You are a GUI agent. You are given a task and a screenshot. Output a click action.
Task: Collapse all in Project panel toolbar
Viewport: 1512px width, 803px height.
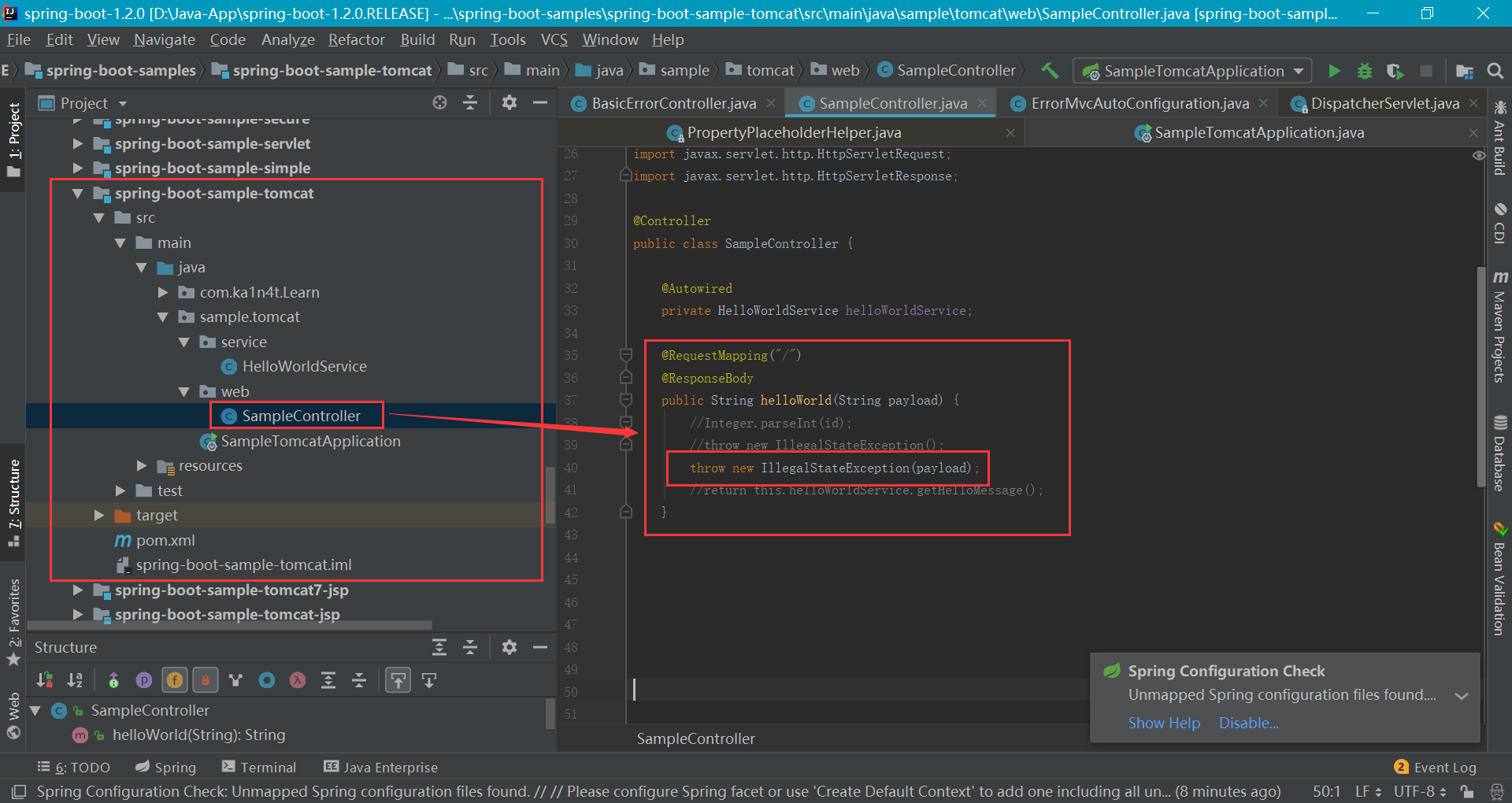pyautogui.click(x=470, y=102)
